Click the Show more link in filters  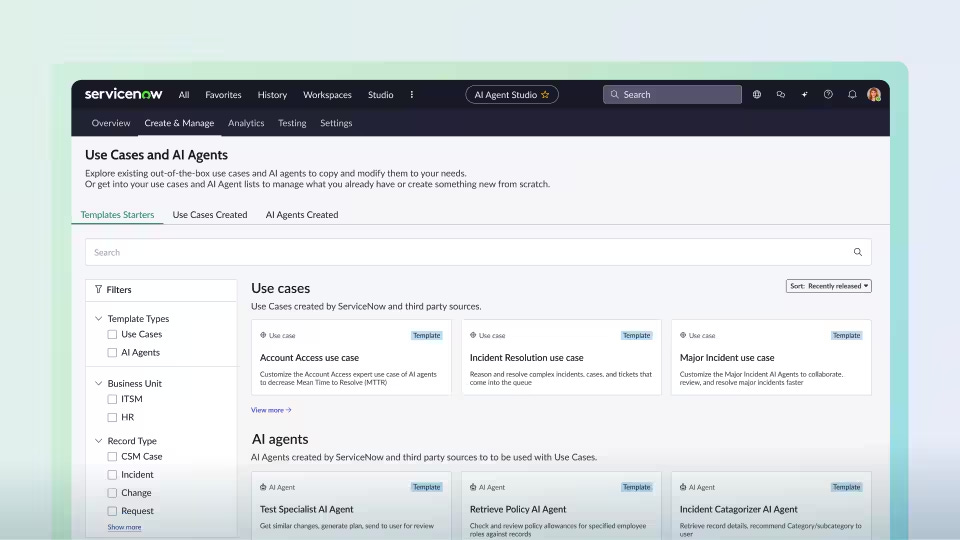pyautogui.click(x=124, y=527)
